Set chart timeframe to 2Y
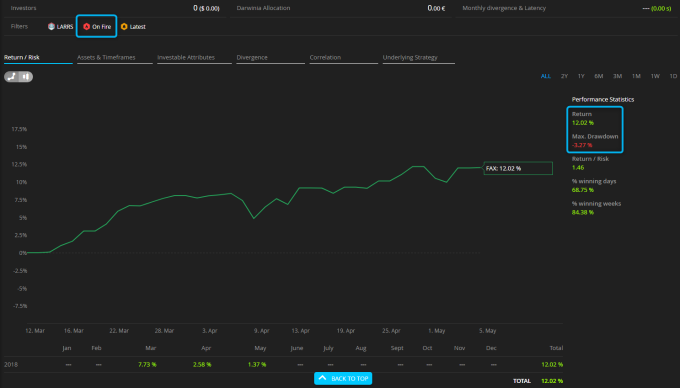Image resolution: width=680 pixels, height=388 pixels. [564, 76]
